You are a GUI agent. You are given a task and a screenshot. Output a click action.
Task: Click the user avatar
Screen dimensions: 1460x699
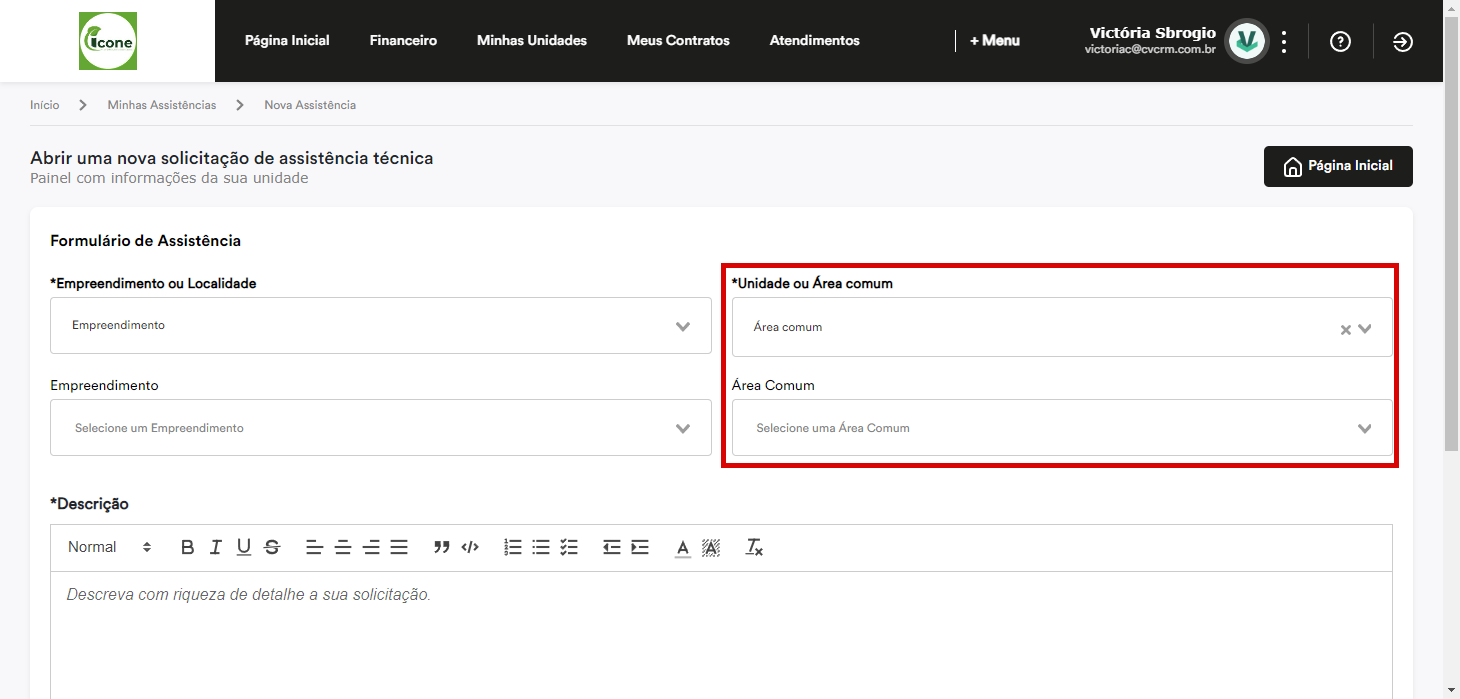click(x=1247, y=41)
